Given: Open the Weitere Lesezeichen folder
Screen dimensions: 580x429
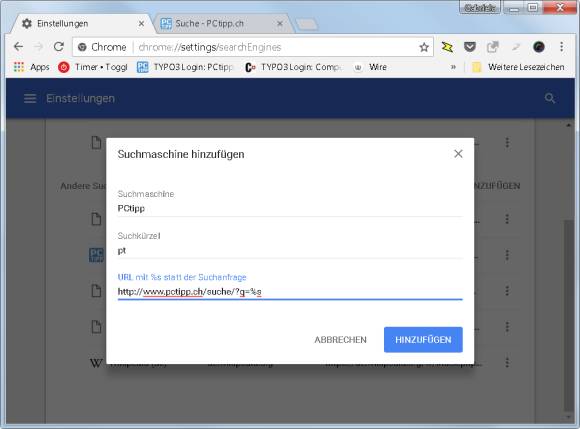Looking at the screenshot, I should coord(518,67).
